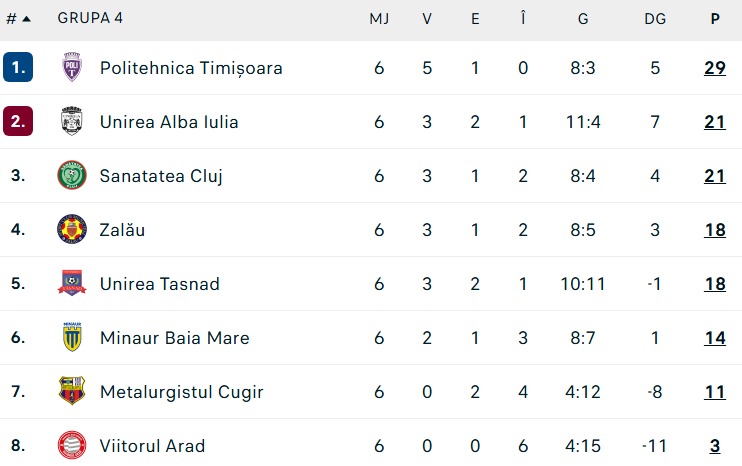Screen dimensions: 742x466
Task: Click the maroon second-place rank badge
Action: pos(18,121)
